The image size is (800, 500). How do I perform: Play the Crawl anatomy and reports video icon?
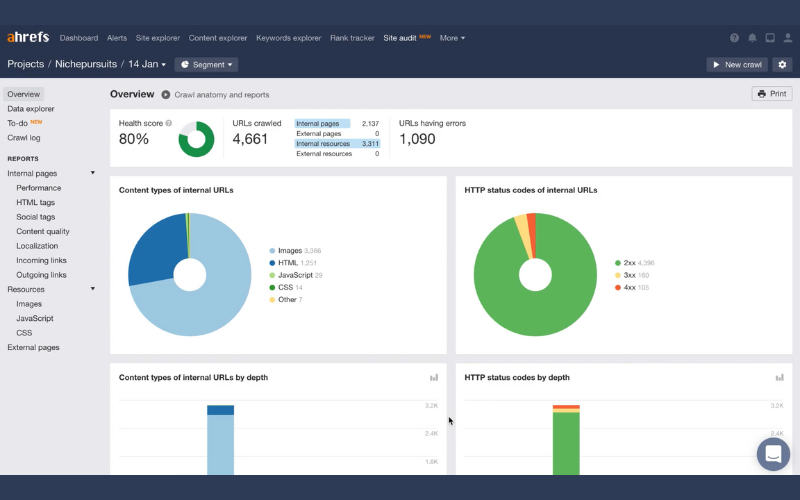tap(166, 94)
